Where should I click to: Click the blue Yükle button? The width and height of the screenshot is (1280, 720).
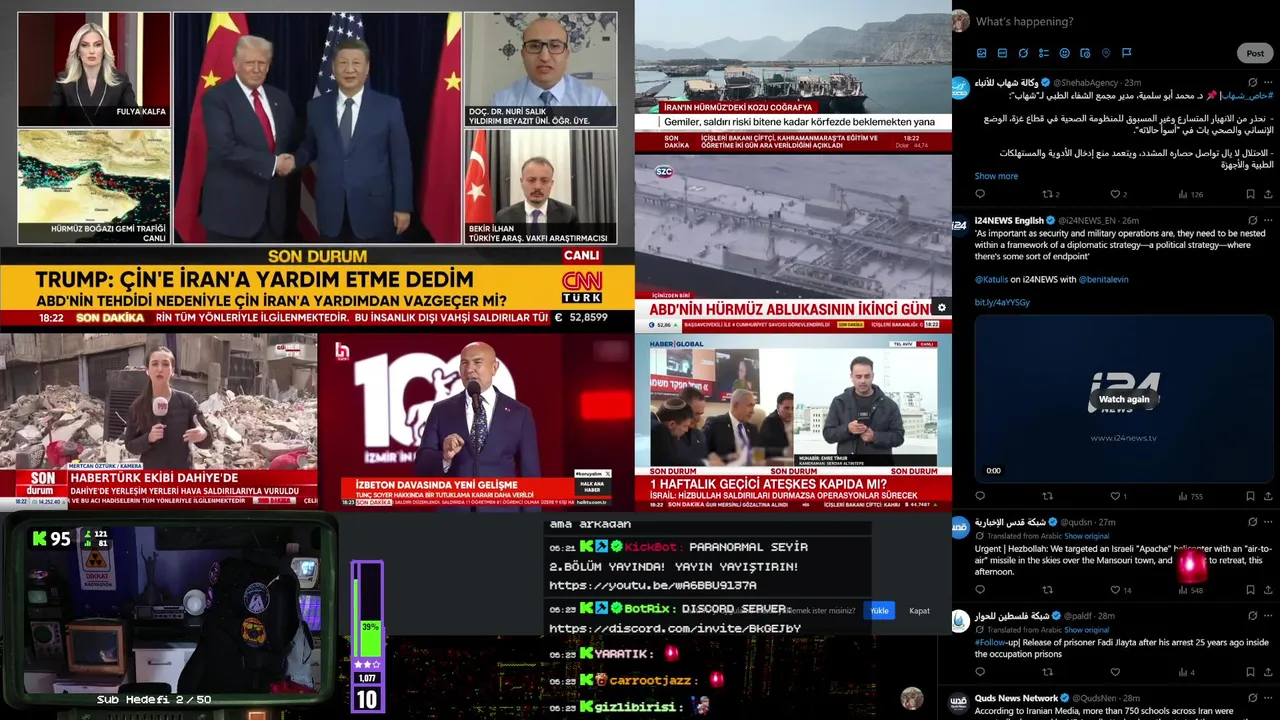tap(879, 610)
